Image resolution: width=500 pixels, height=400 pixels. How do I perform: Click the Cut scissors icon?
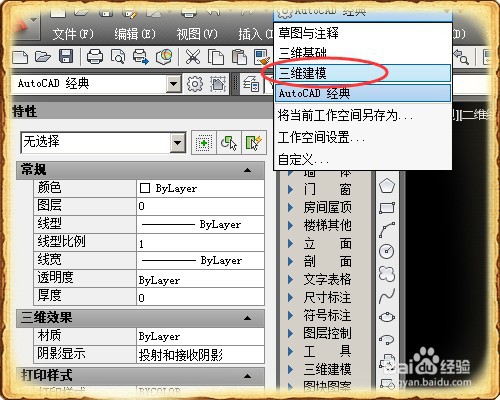pyautogui.click(x=193, y=57)
